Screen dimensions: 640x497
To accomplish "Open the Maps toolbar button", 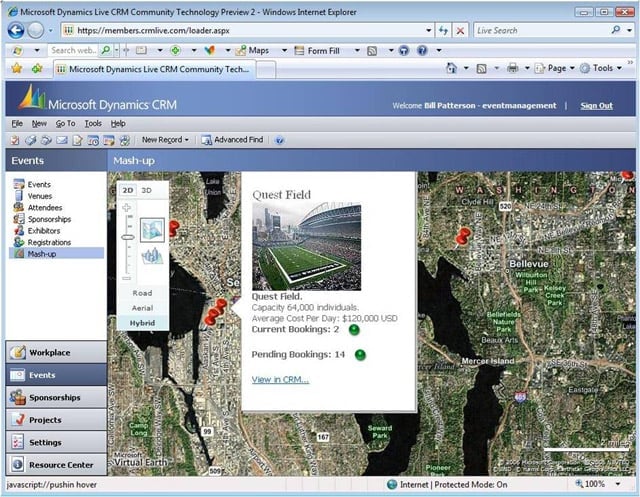I will point(253,51).
